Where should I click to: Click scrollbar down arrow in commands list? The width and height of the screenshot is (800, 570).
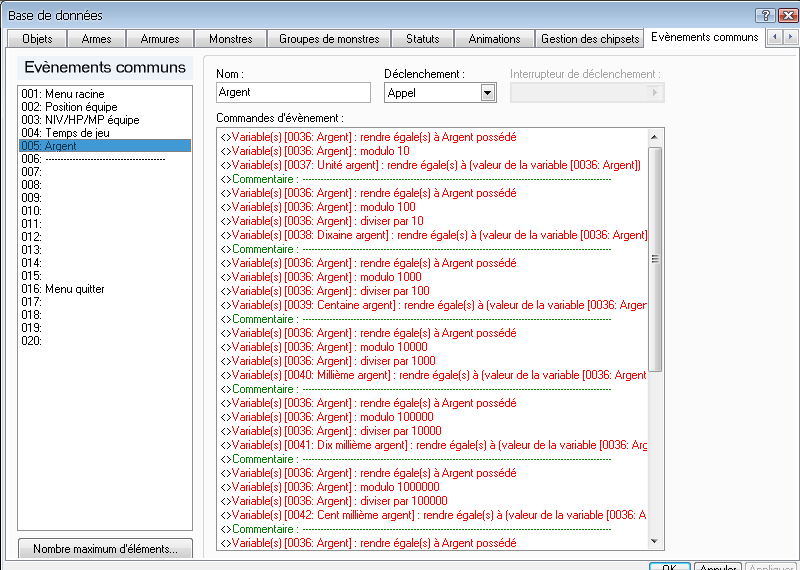(655, 541)
